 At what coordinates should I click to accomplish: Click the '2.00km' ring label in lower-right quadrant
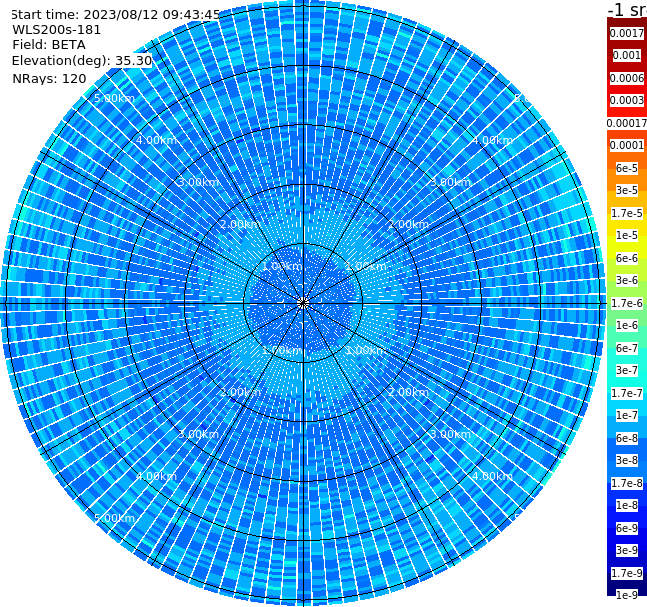(408, 392)
